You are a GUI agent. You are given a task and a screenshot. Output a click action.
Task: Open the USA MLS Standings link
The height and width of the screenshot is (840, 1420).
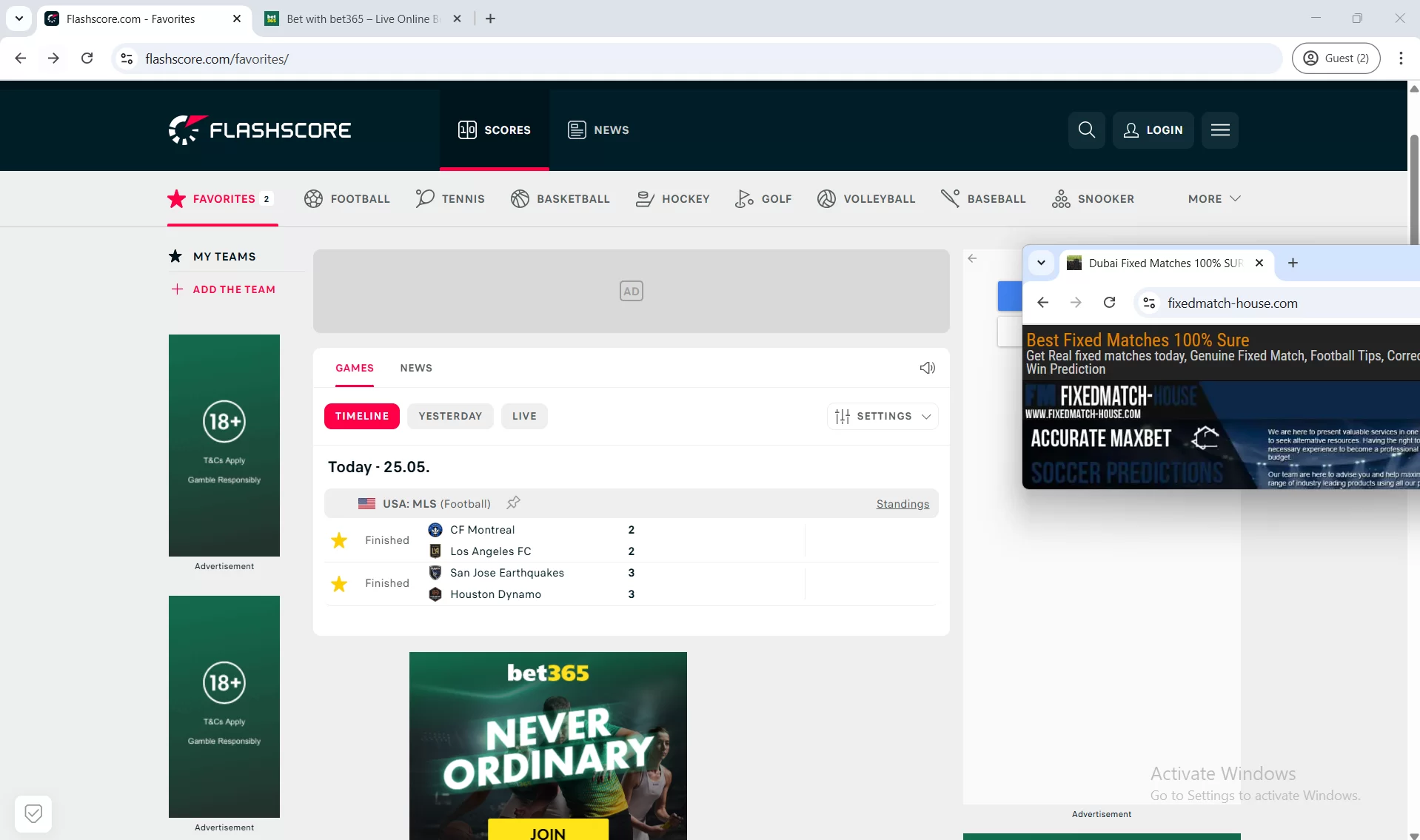(902, 504)
